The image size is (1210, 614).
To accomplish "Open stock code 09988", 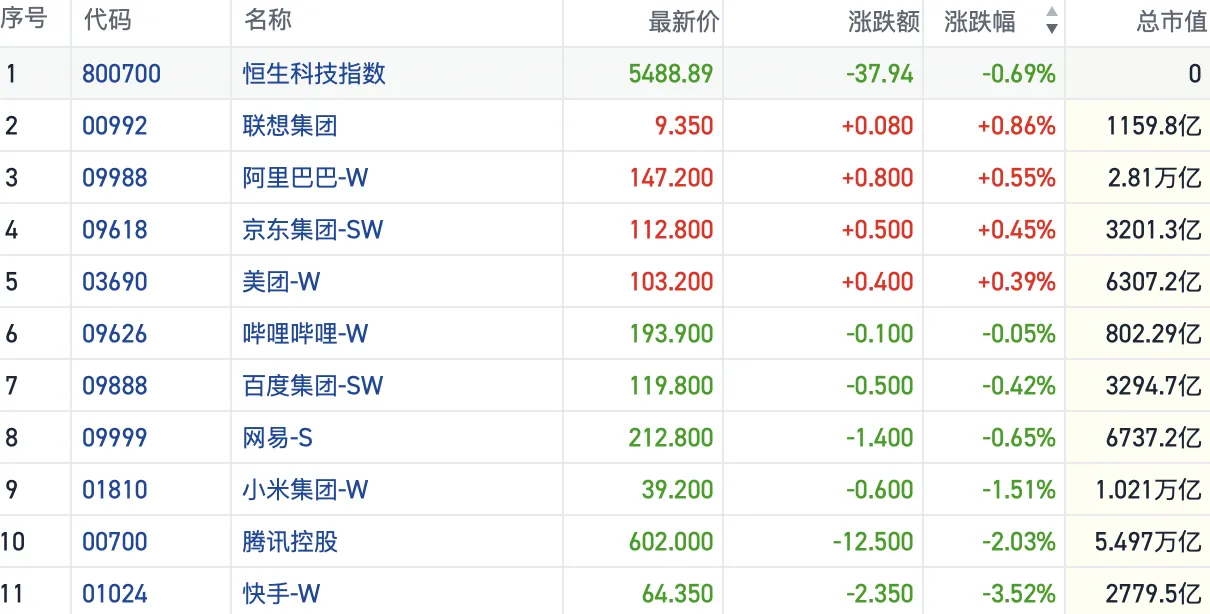I will click(x=115, y=178).
